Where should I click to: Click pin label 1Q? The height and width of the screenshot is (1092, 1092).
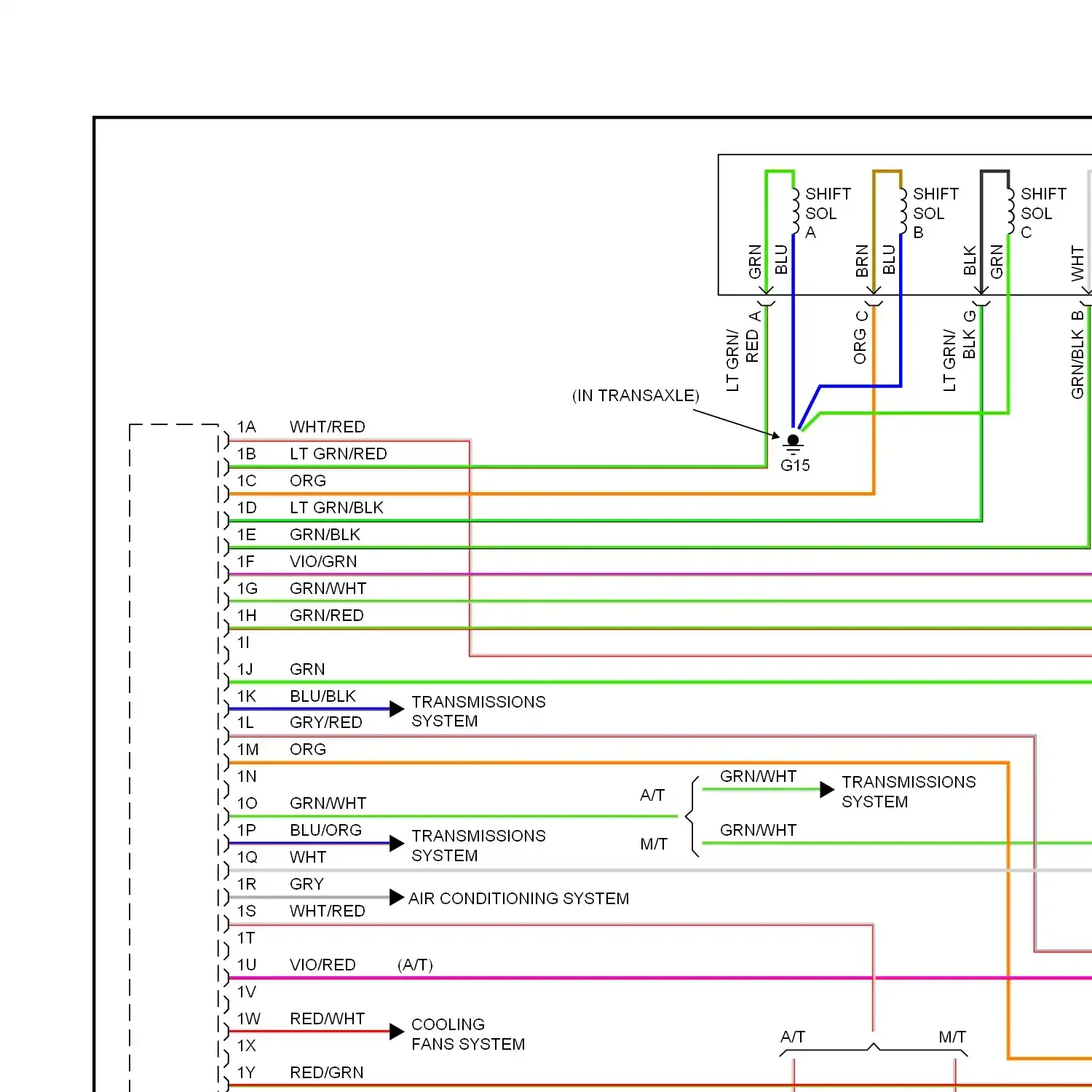[248, 858]
